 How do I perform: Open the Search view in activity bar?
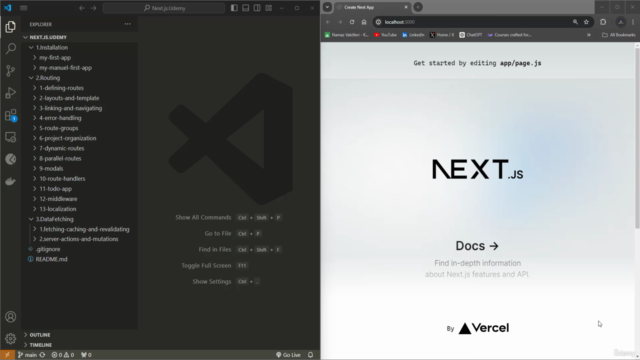[x=11, y=49]
